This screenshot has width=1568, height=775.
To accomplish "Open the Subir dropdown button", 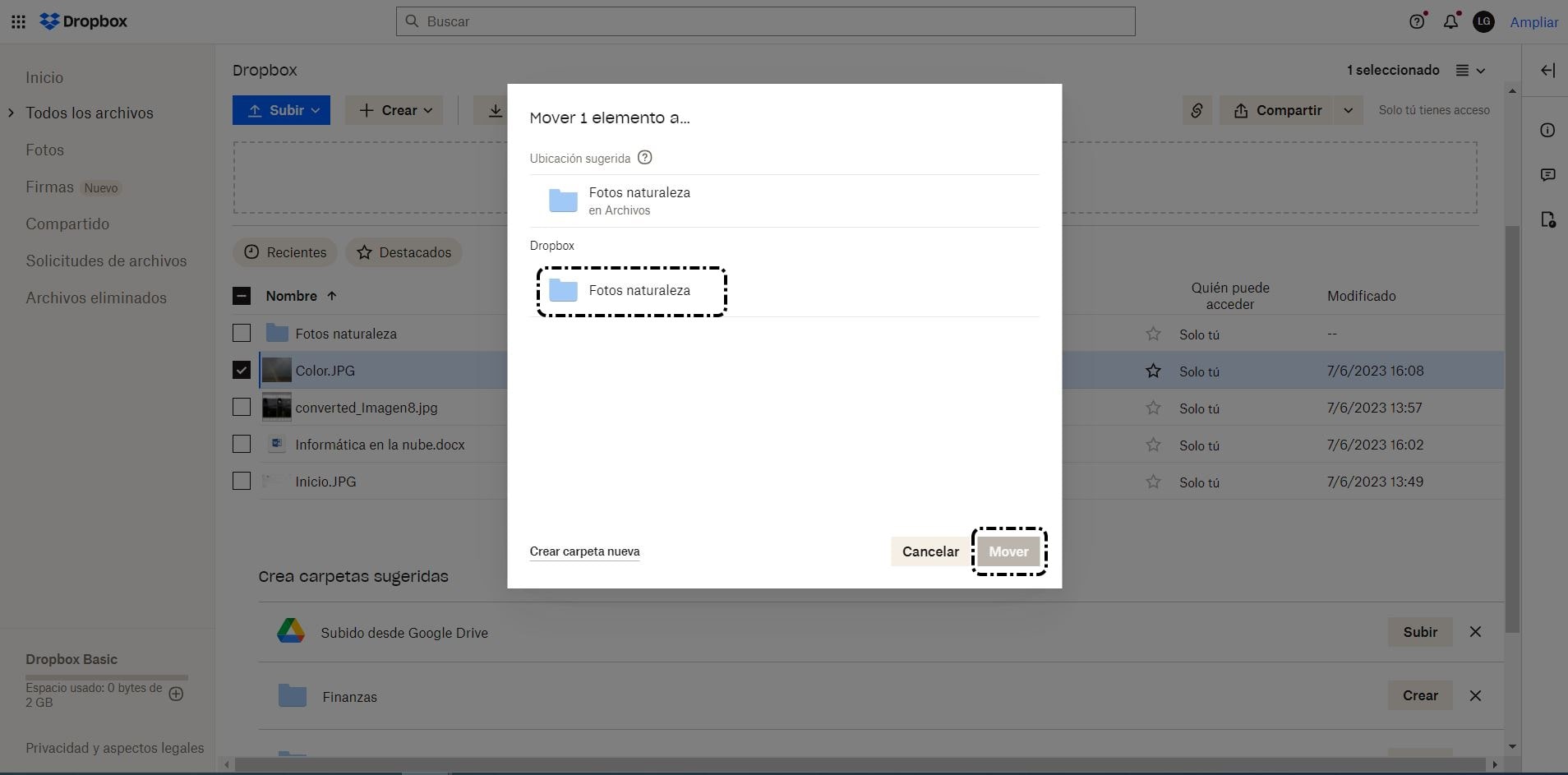I will (x=281, y=110).
